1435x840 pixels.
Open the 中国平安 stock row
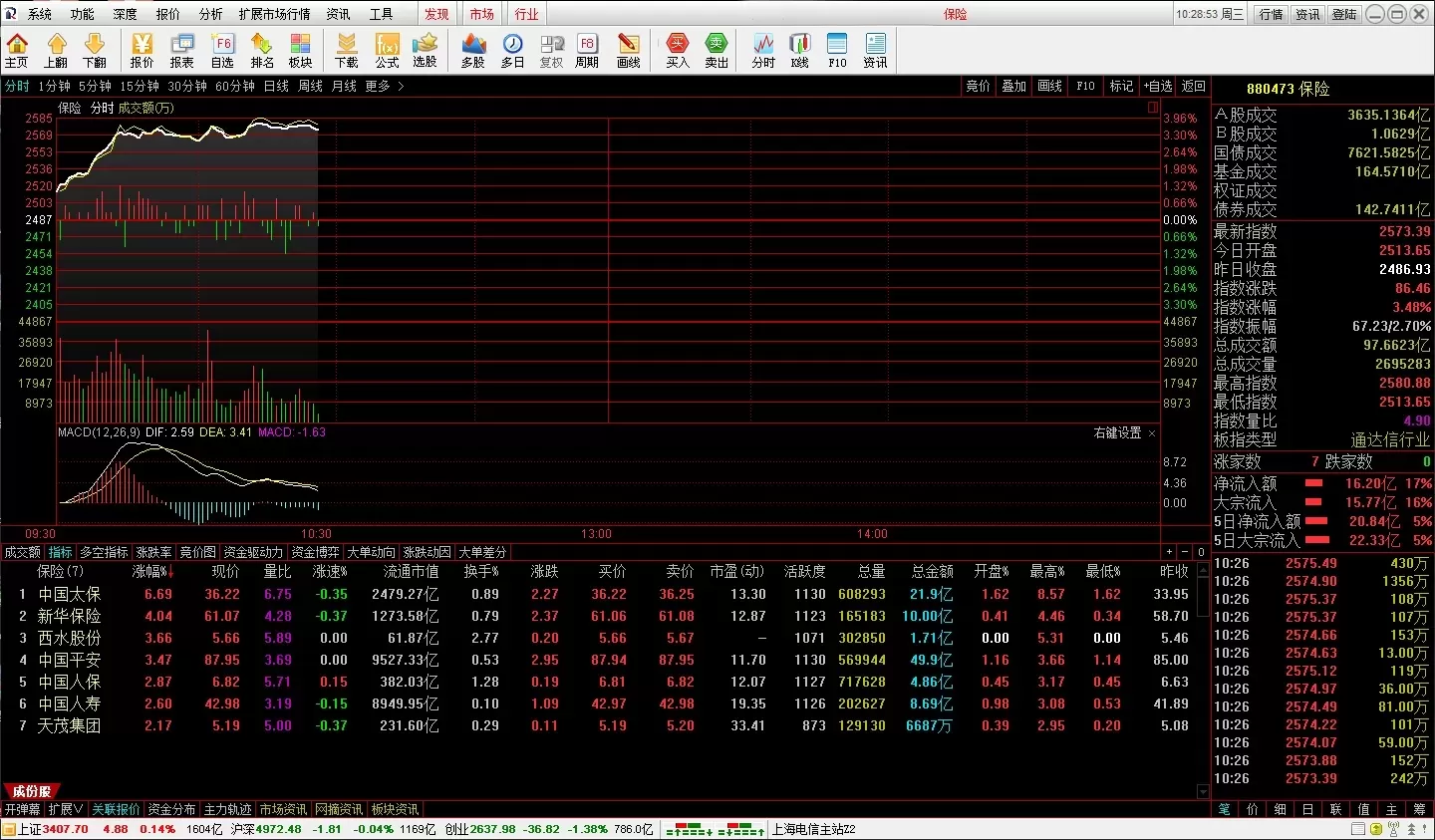click(x=70, y=660)
